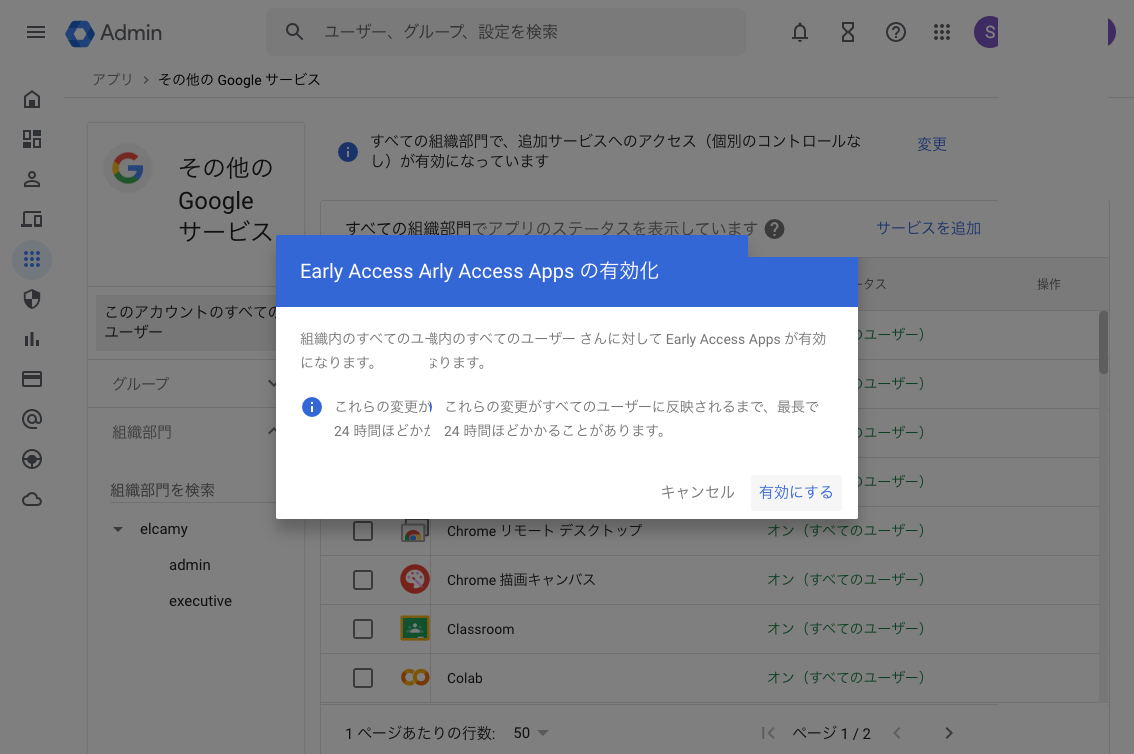
Task: Open the Billing card sidebar icon
Action: (32, 379)
